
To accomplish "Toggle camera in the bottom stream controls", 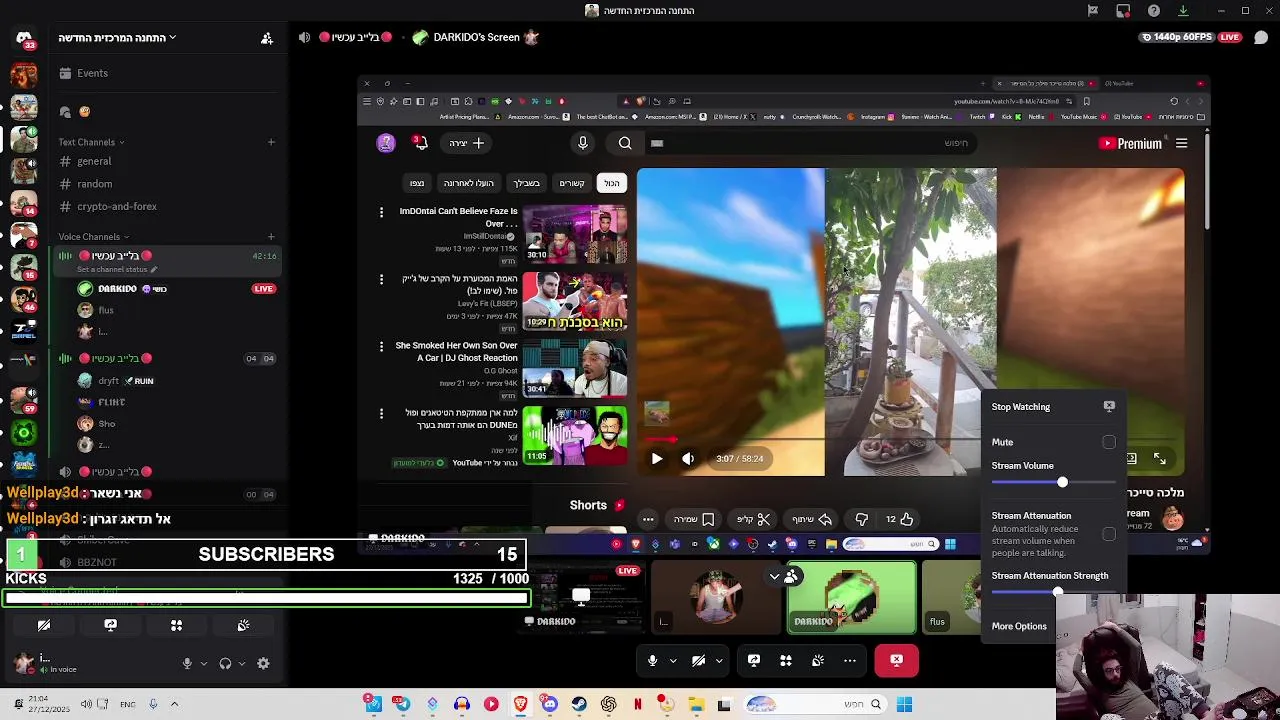I will 699,660.
